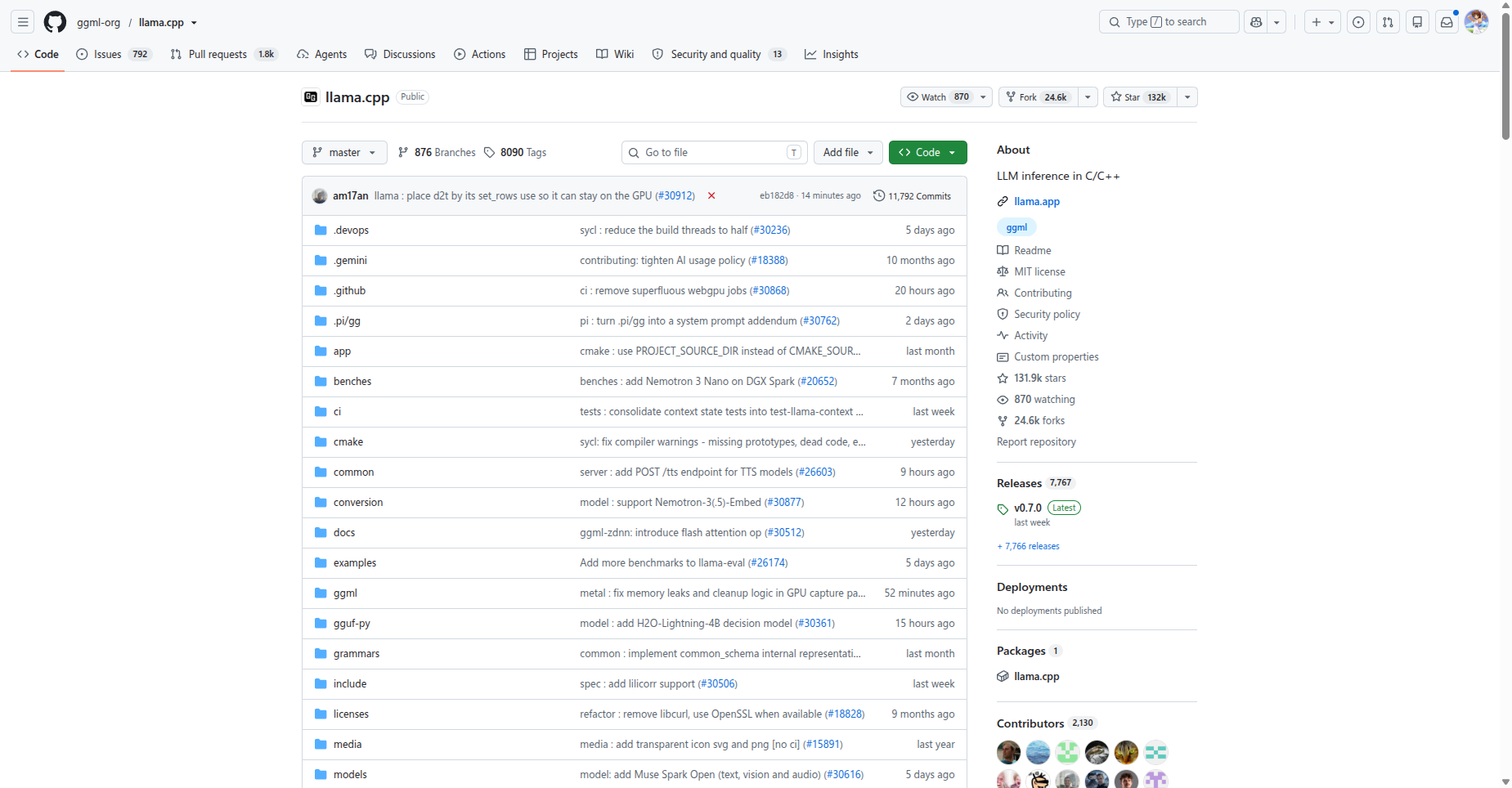The image size is (1512, 788).
Task: Open the user avatar menu
Action: pyautogui.click(x=1476, y=22)
